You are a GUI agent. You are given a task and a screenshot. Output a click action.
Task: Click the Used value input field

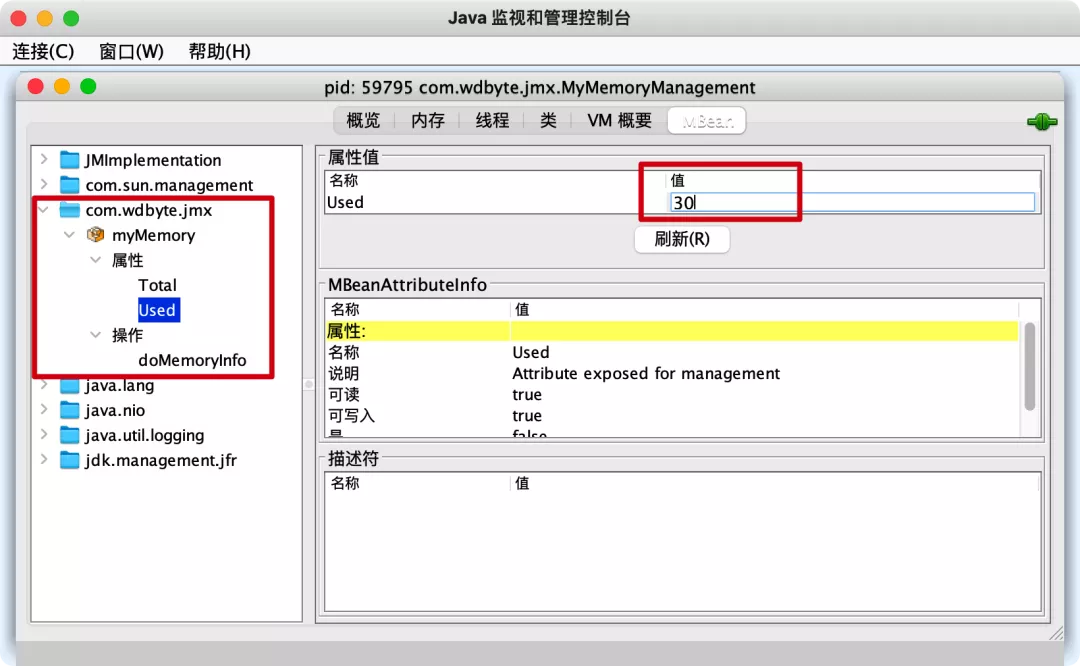[852, 202]
